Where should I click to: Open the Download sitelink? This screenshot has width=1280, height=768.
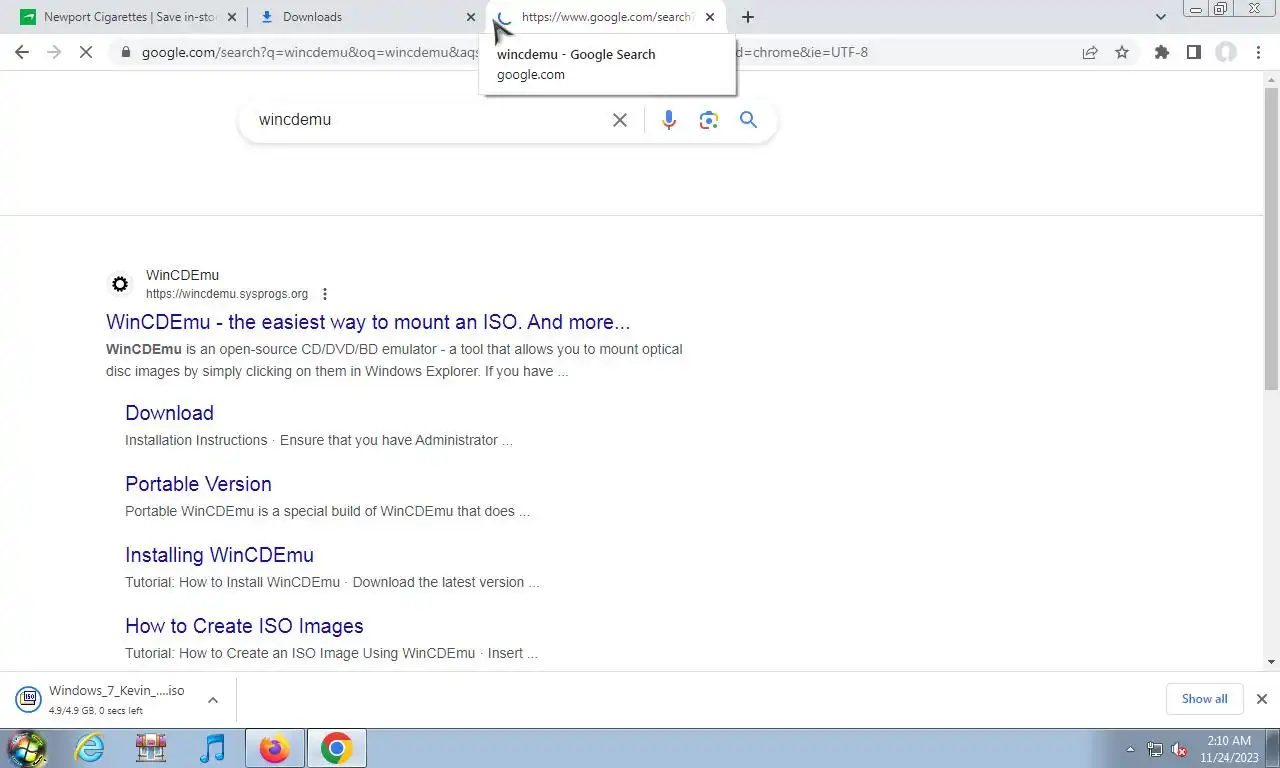coord(169,413)
